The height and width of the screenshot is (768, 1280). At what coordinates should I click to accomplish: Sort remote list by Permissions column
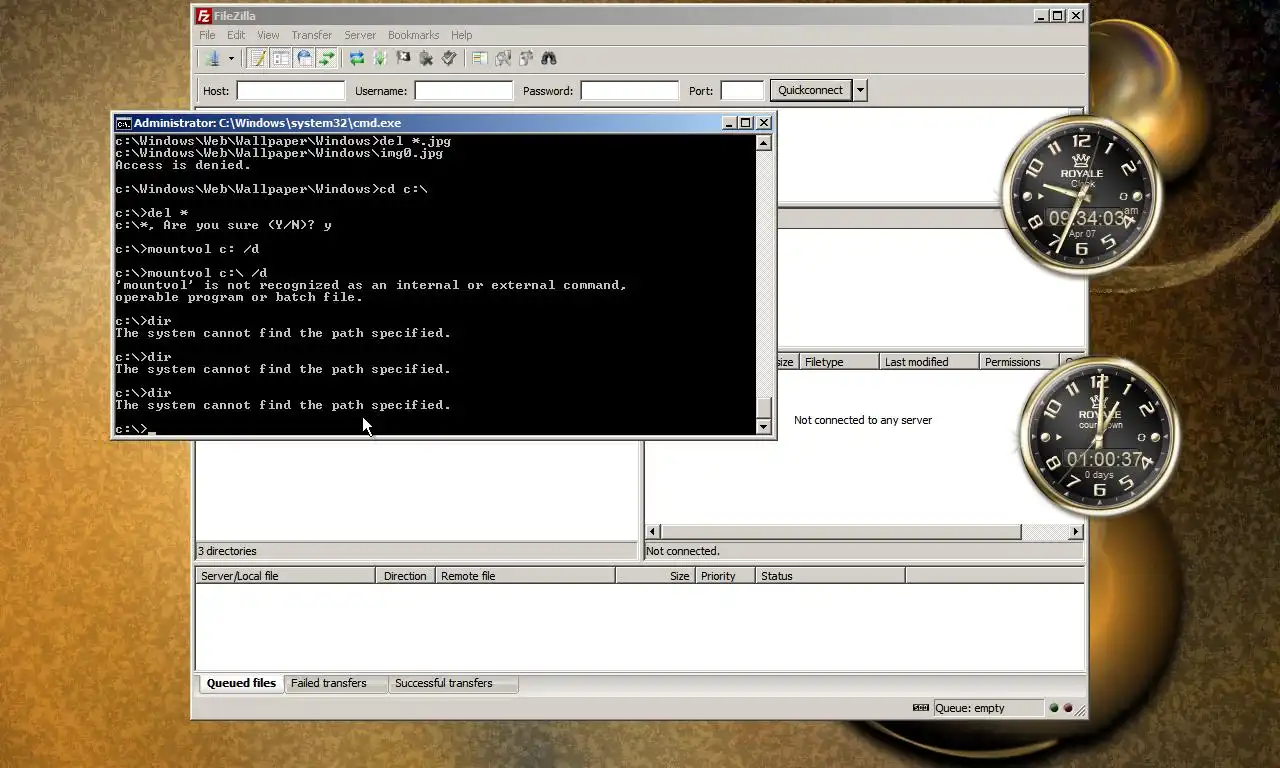click(x=1018, y=362)
